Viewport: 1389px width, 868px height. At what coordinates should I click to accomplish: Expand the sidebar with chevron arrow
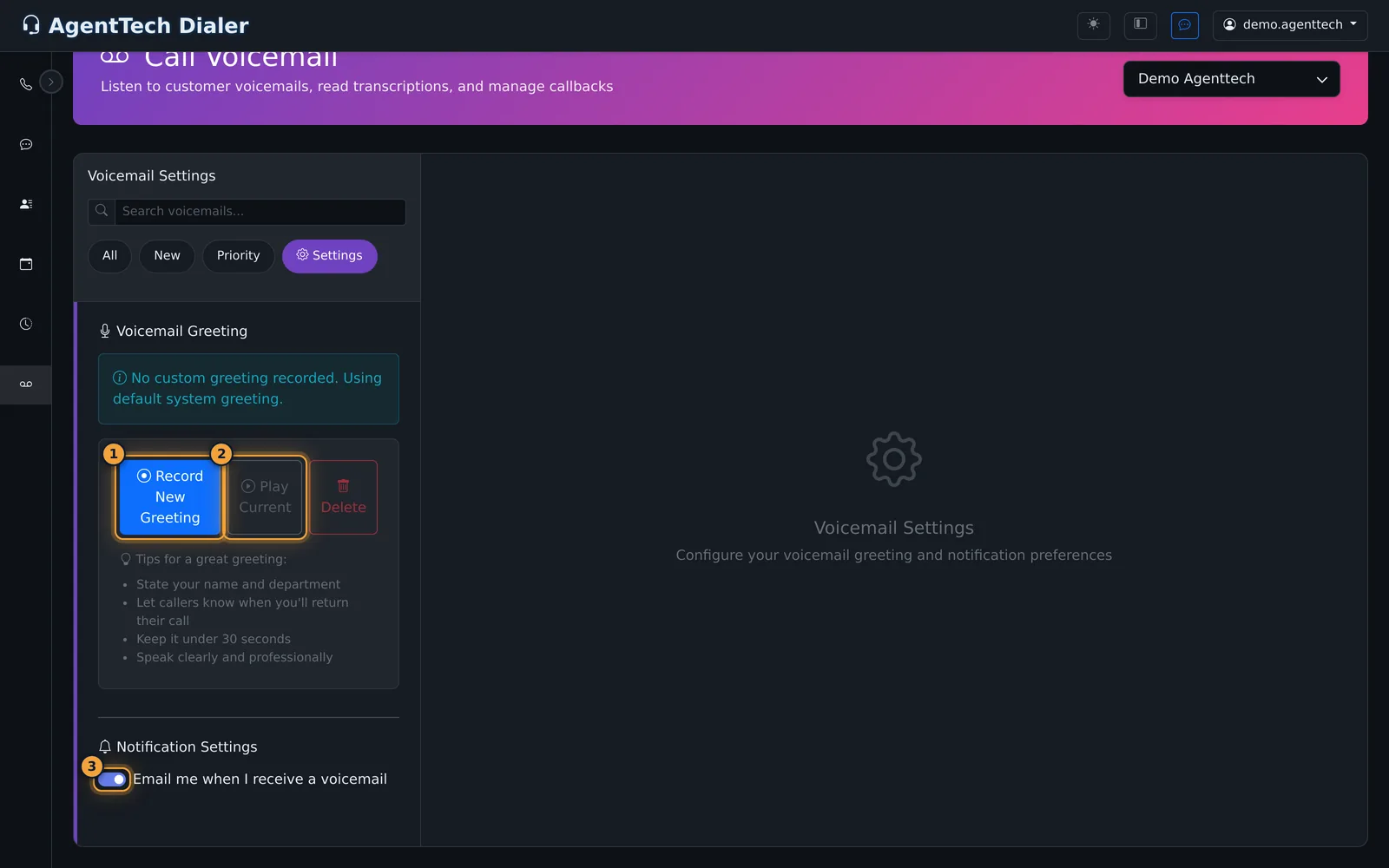coord(51,82)
